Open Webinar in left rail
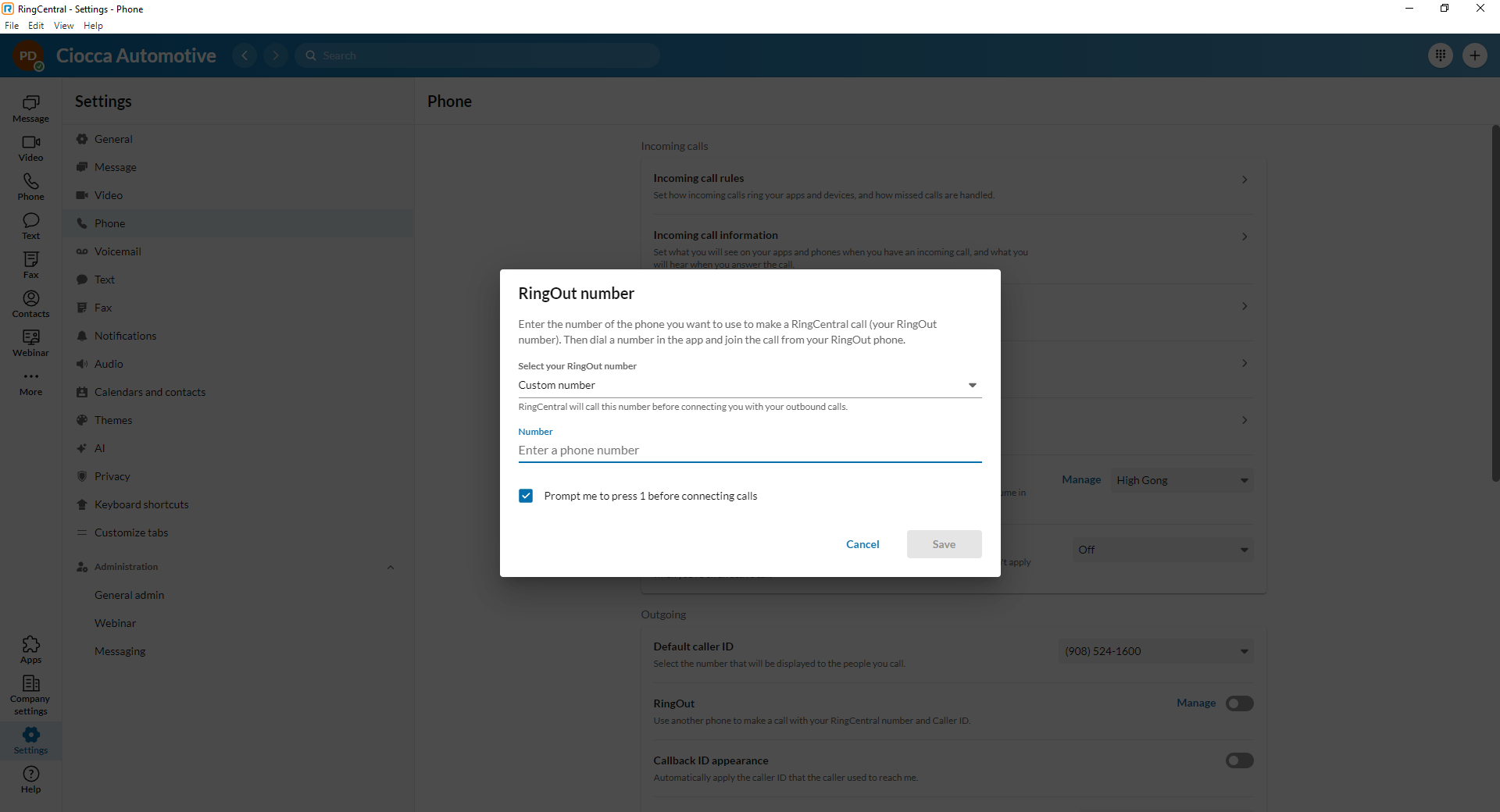This screenshot has height=812, width=1500. coord(30,343)
